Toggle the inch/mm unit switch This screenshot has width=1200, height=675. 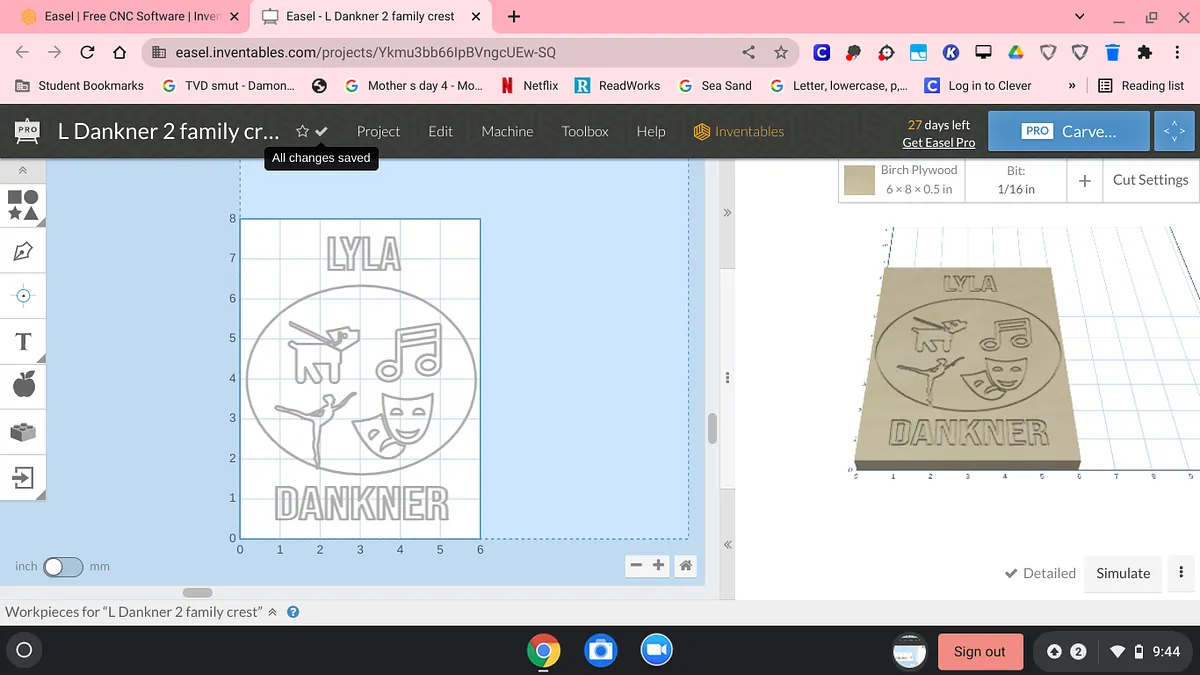pyautogui.click(x=62, y=567)
